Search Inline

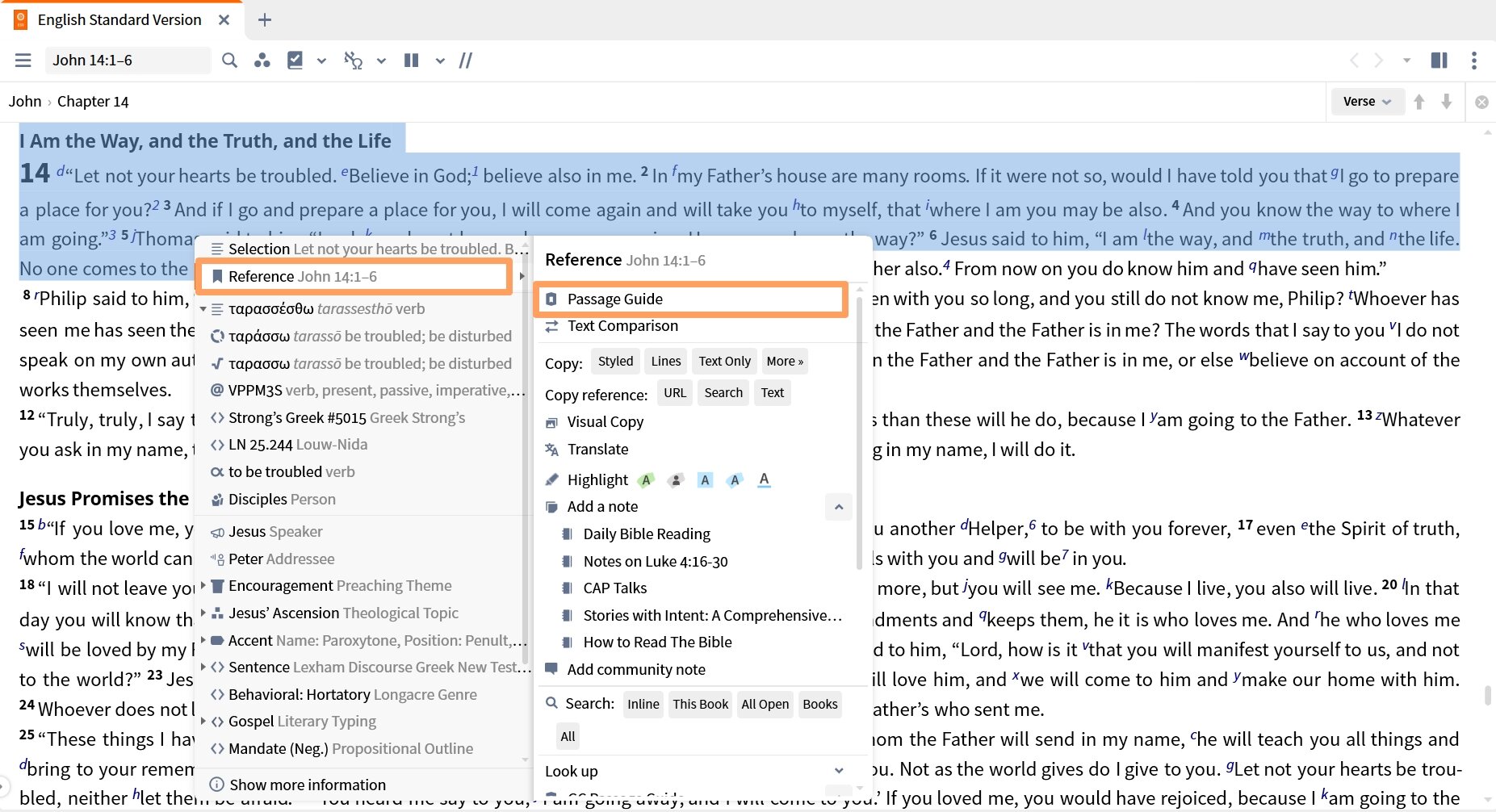click(643, 705)
